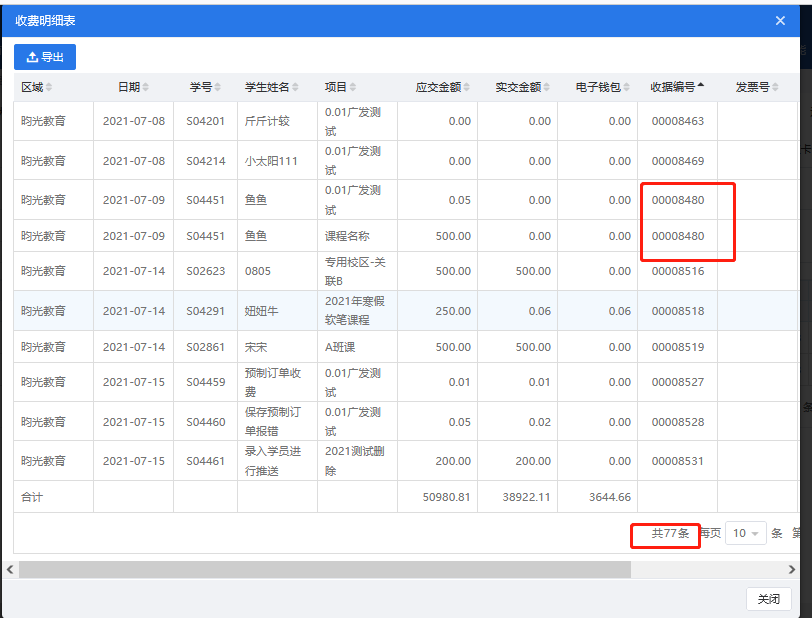Screen dimensions: 812x618
Task: Click the 导出 export button
Action: [x=45, y=57]
